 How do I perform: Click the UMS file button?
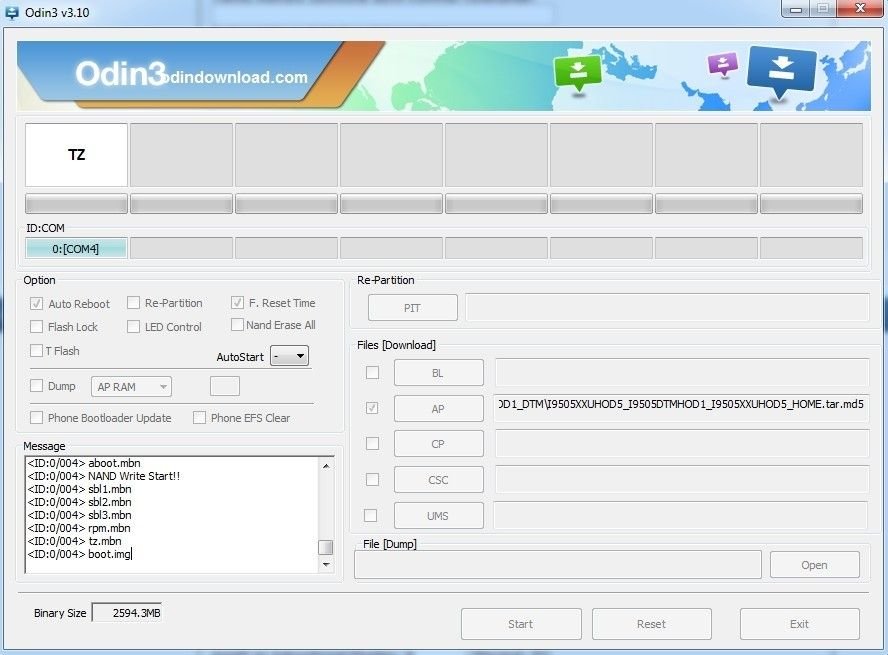[439, 516]
